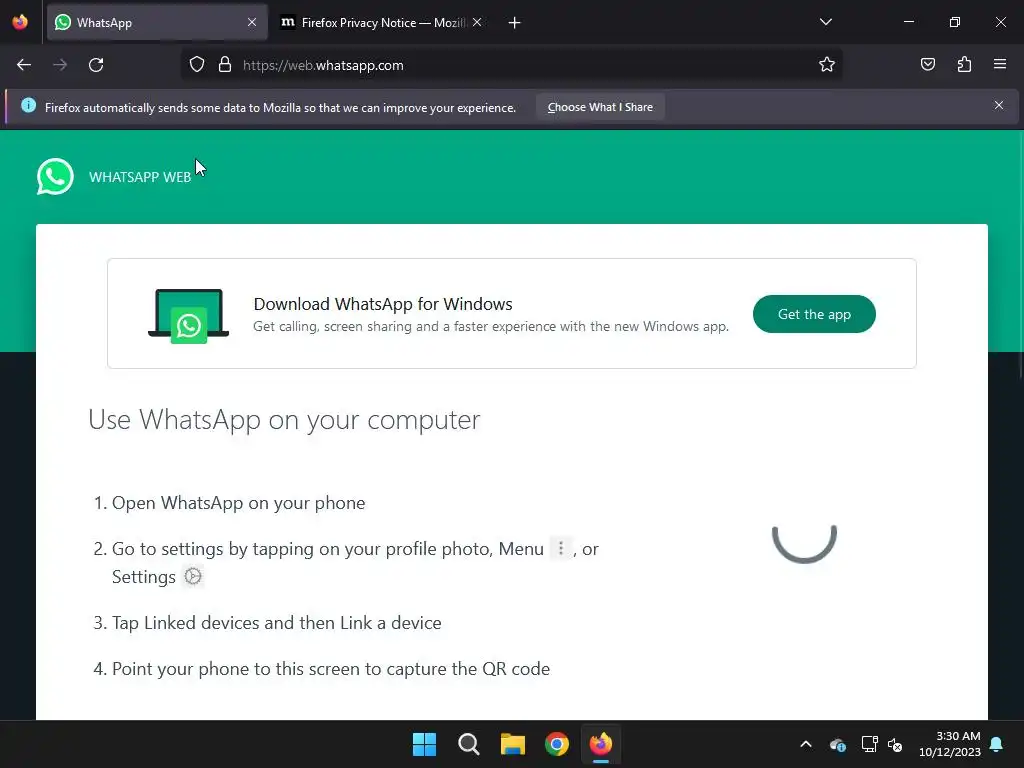
Task: Show hidden system tray icons
Action: [806, 744]
